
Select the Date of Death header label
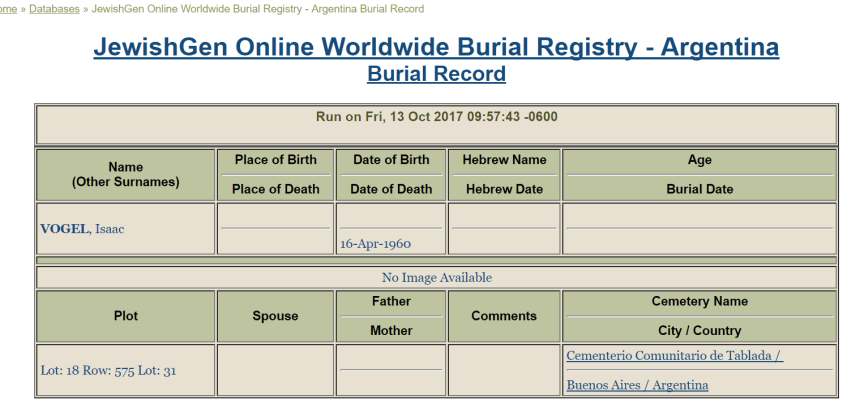click(391, 189)
